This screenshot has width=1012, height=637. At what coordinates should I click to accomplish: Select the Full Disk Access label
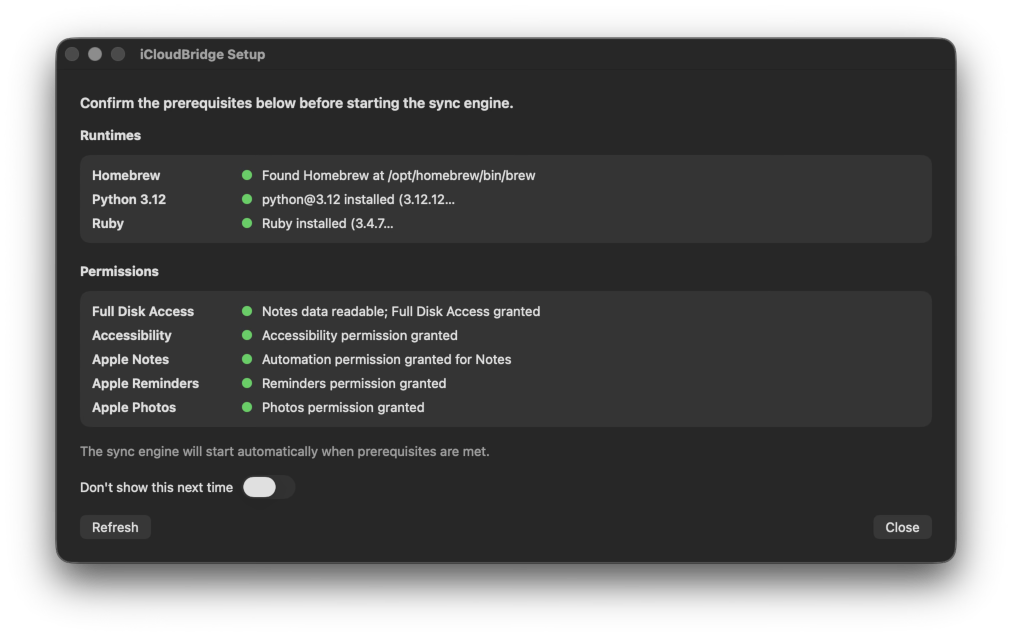point(142,311)
